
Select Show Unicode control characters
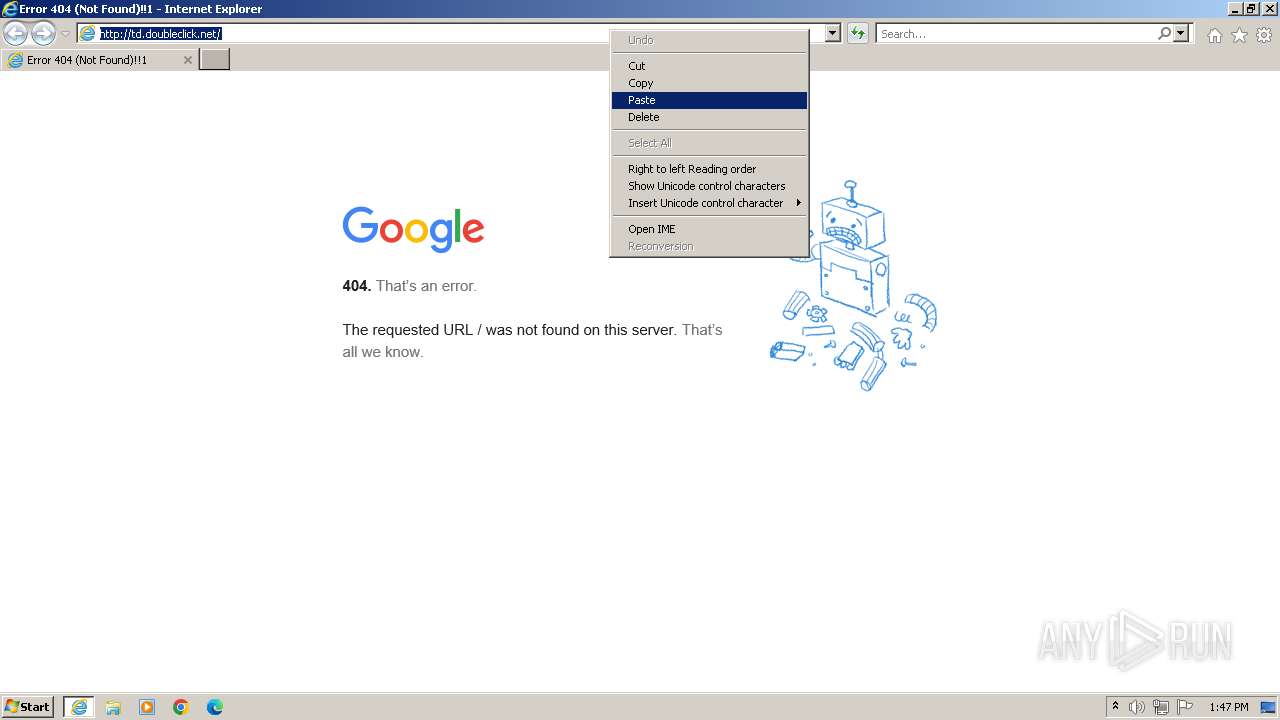pyautogui.click(x=709, y=186)
